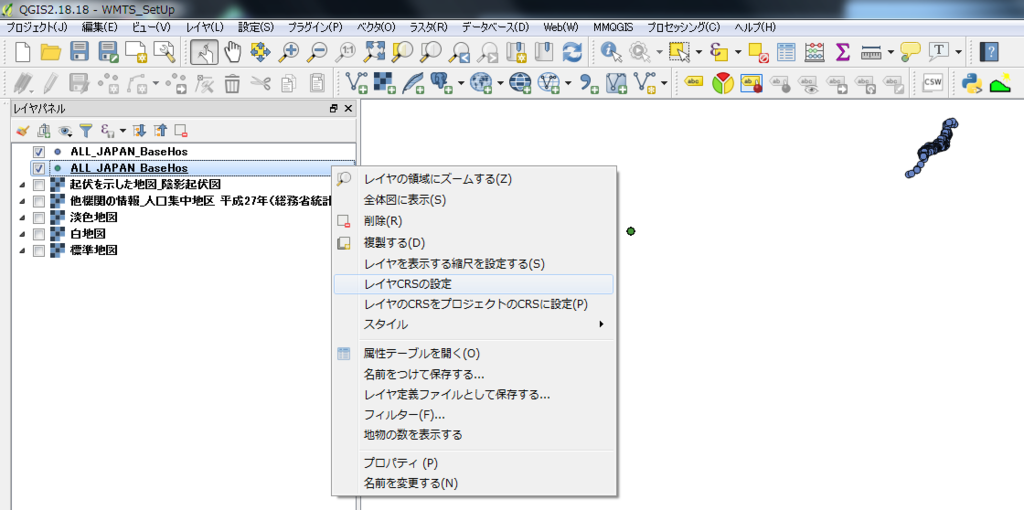Enable the 標準地図 layer checkbox
Image resolution: width=1024 pixels, height=510 pixels.
[x=39, y=251]
